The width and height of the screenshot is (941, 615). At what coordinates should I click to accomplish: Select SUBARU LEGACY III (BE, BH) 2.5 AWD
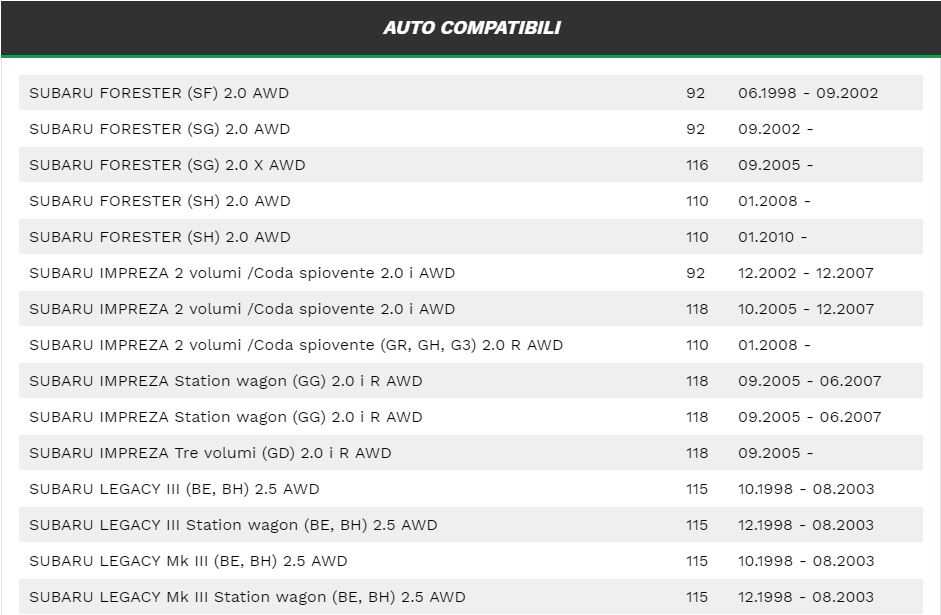coord(470,489)
